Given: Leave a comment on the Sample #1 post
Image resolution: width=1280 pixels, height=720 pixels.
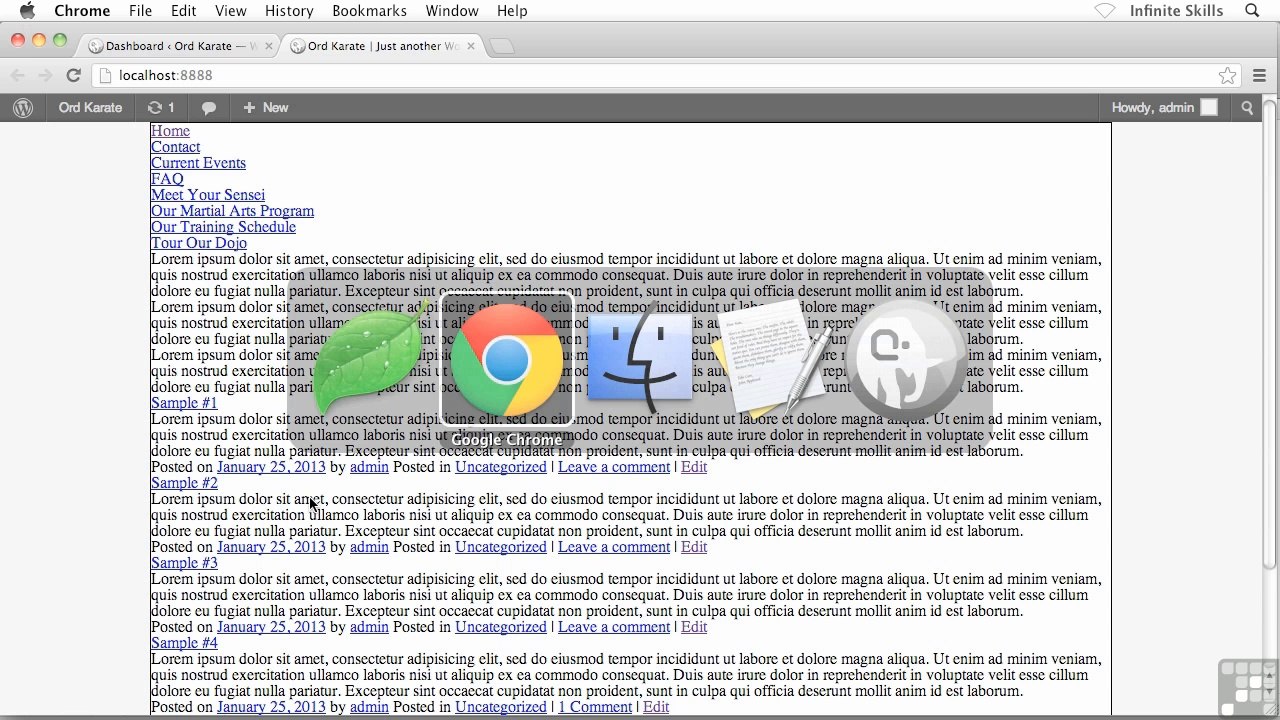Looking at the screenshot, I should point(614,467).
